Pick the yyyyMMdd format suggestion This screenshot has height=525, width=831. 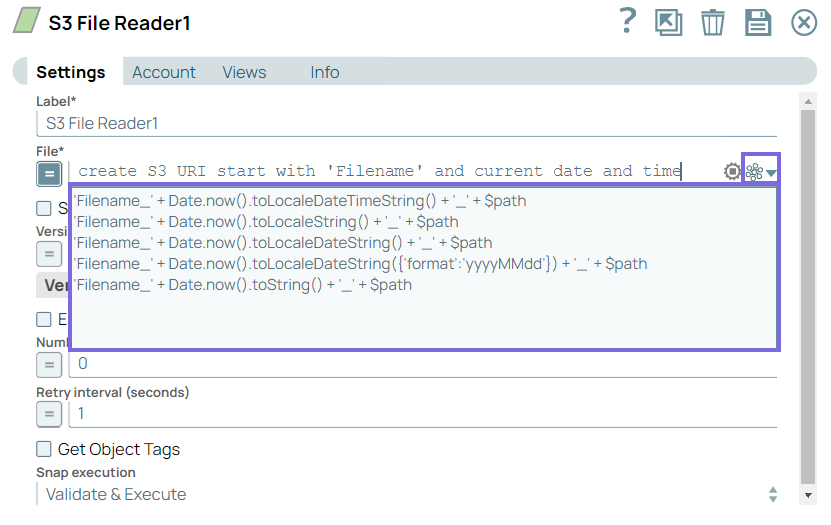tap(360, 264)
